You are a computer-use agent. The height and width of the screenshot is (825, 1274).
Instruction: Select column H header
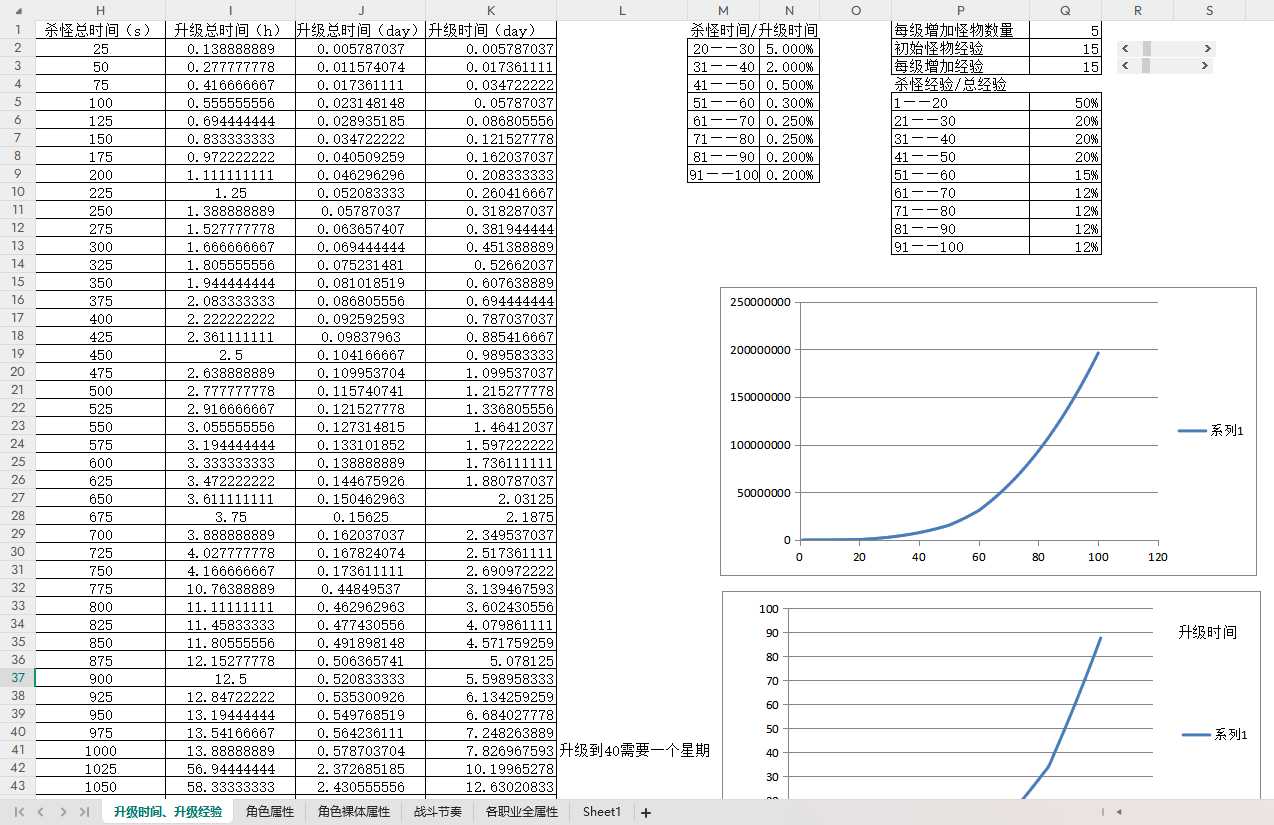coord(100,10)
